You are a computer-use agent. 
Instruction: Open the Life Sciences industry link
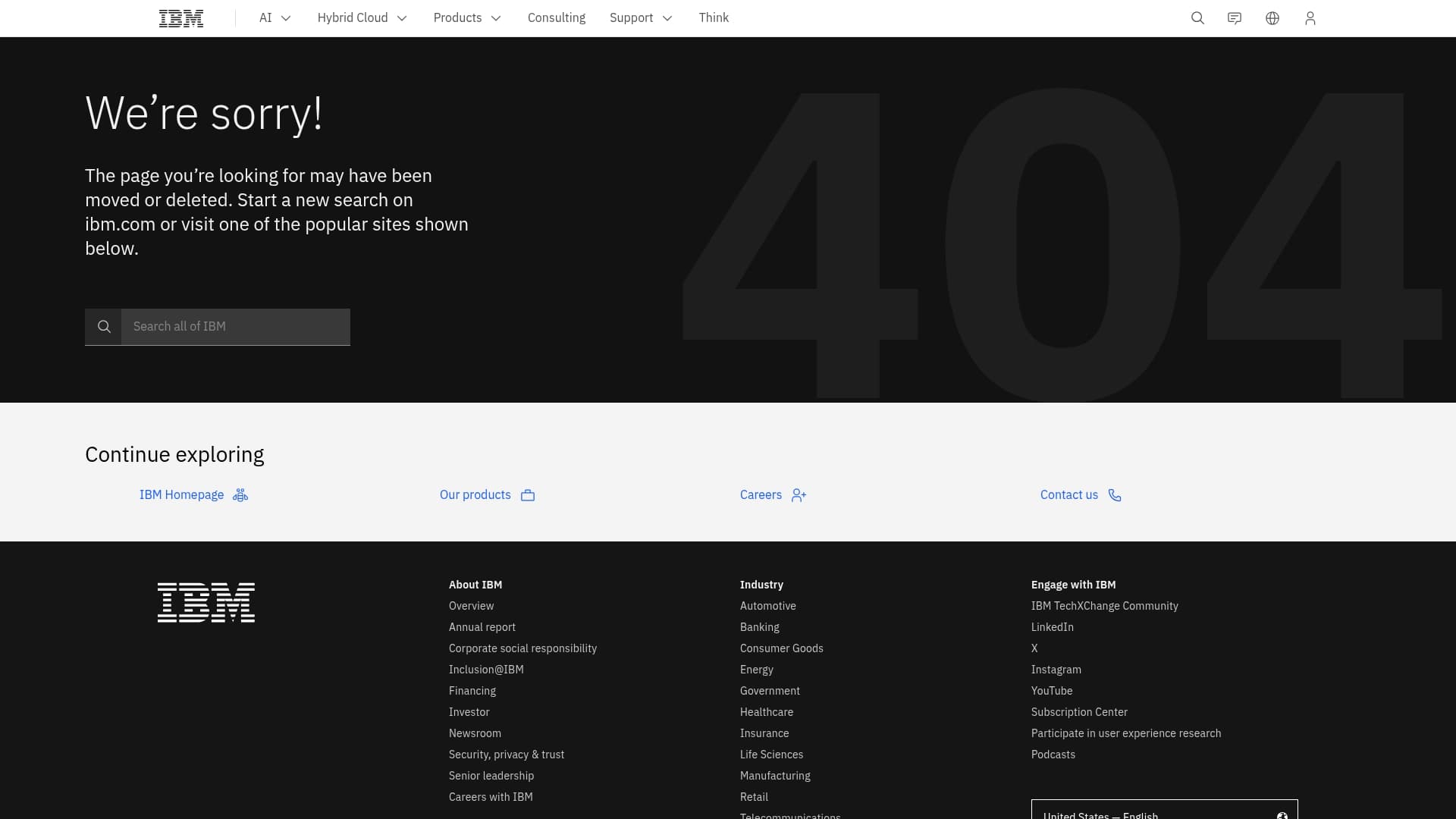tap(771, 755)
